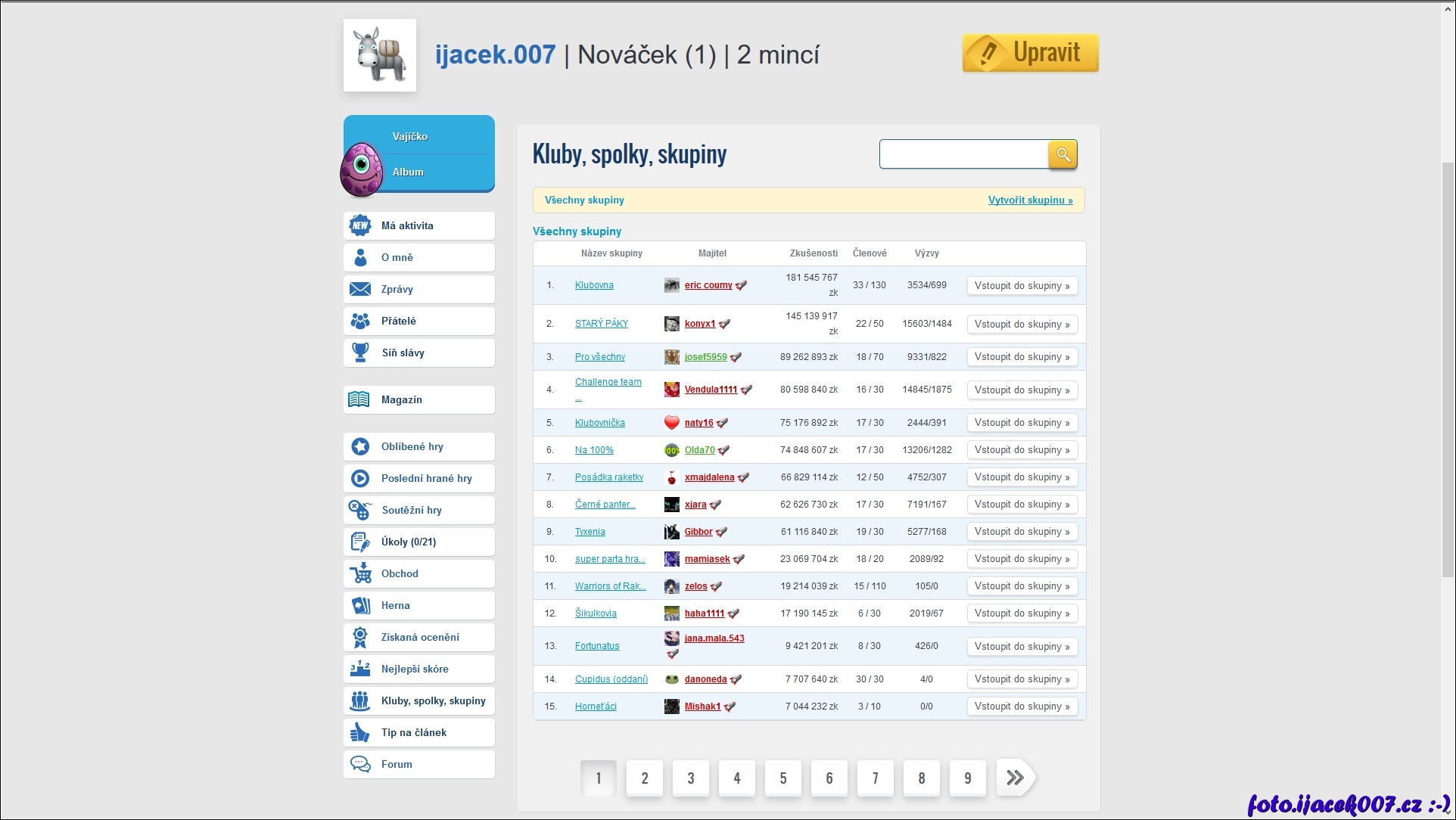Open Zprávy envelope icon in sidebar
This screenshot has height=820, width=1456.
(x=360, y=289)
